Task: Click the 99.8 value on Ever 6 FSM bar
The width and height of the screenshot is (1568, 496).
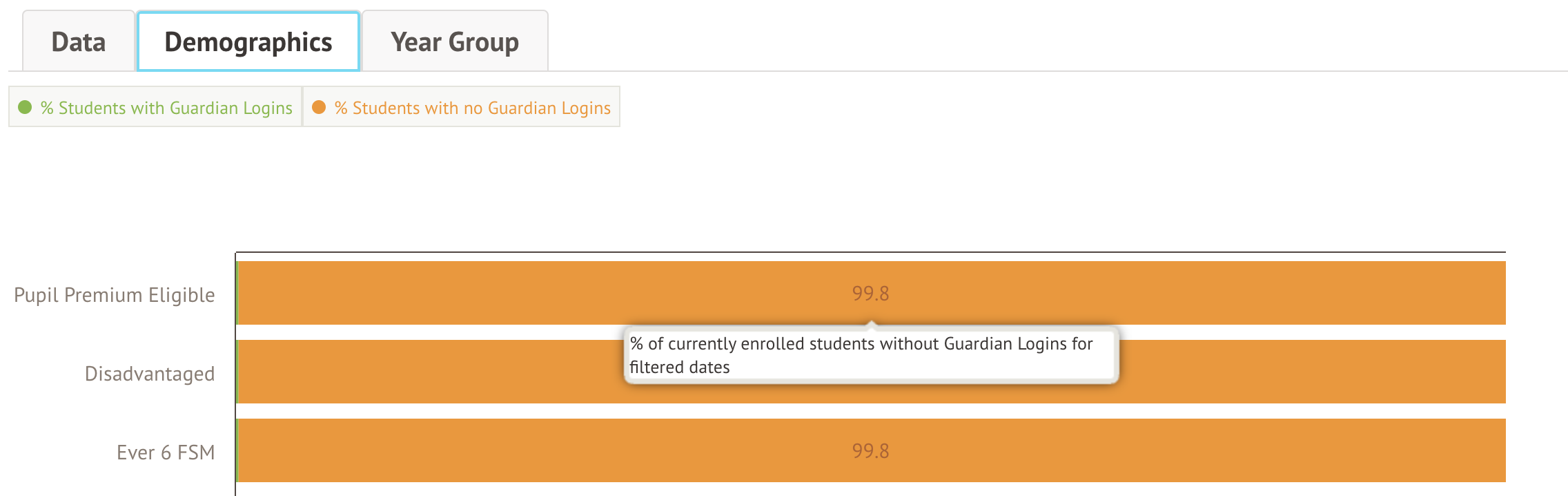Action: coord(870,451)
